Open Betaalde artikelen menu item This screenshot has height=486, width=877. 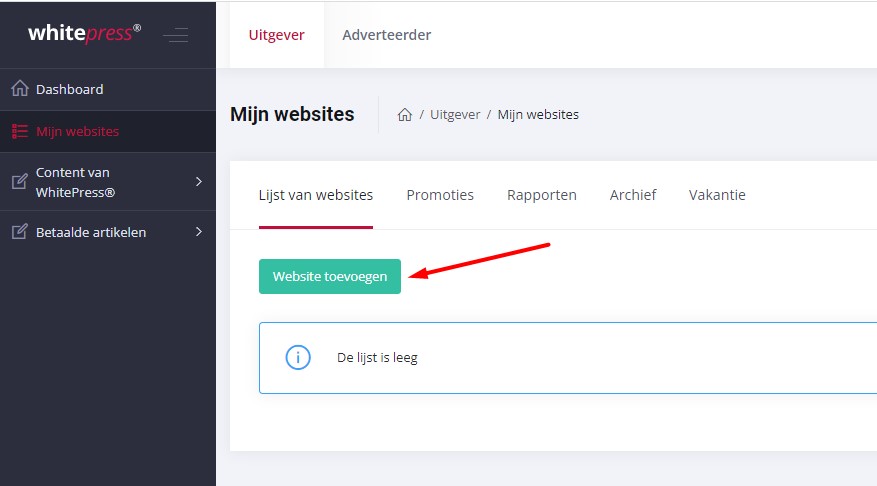click(x=108, y=232)
